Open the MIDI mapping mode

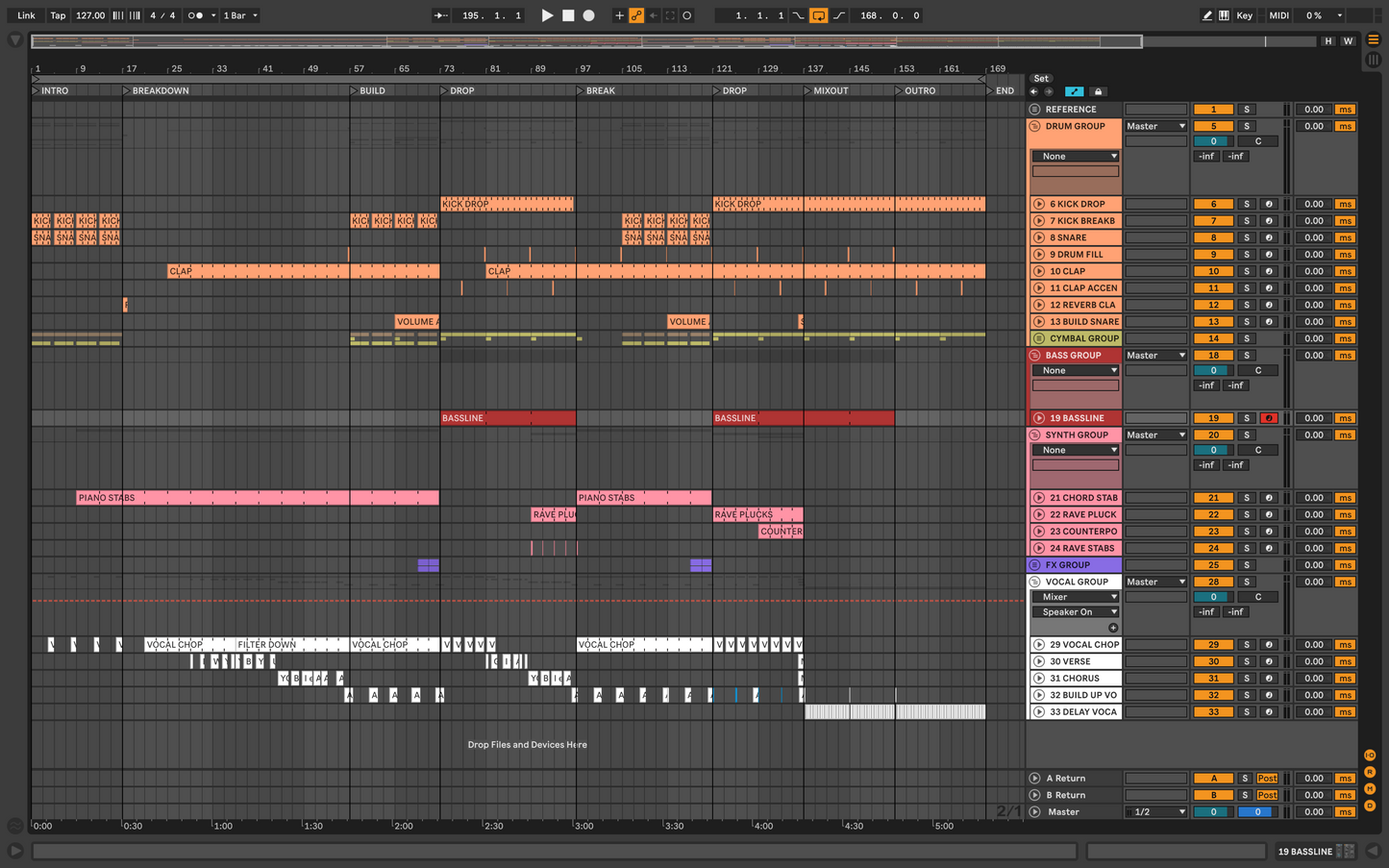point(1278,15)
